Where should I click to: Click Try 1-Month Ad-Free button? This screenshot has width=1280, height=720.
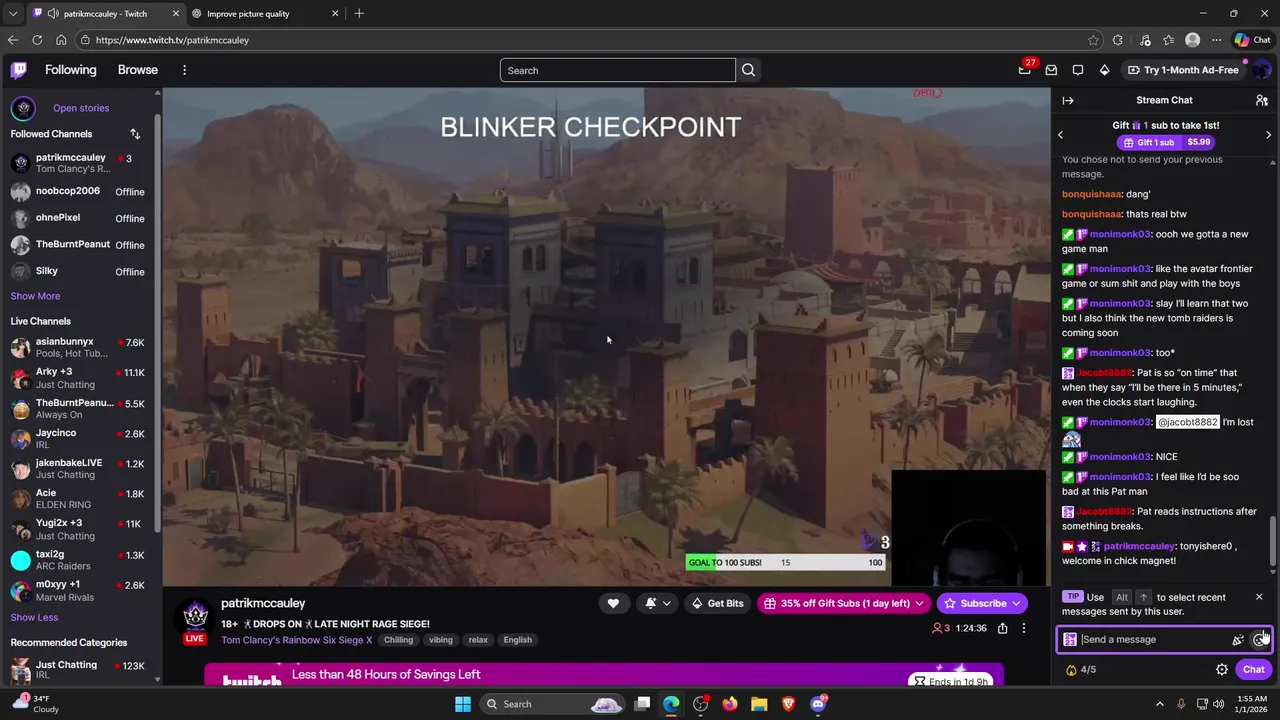[x=1182, y=70]
